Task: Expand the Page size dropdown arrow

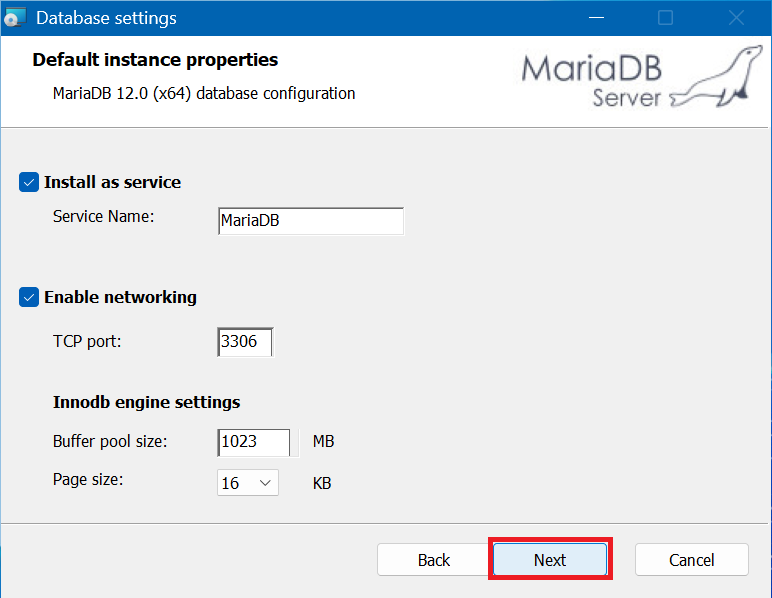Action: [x=265, y=483]
